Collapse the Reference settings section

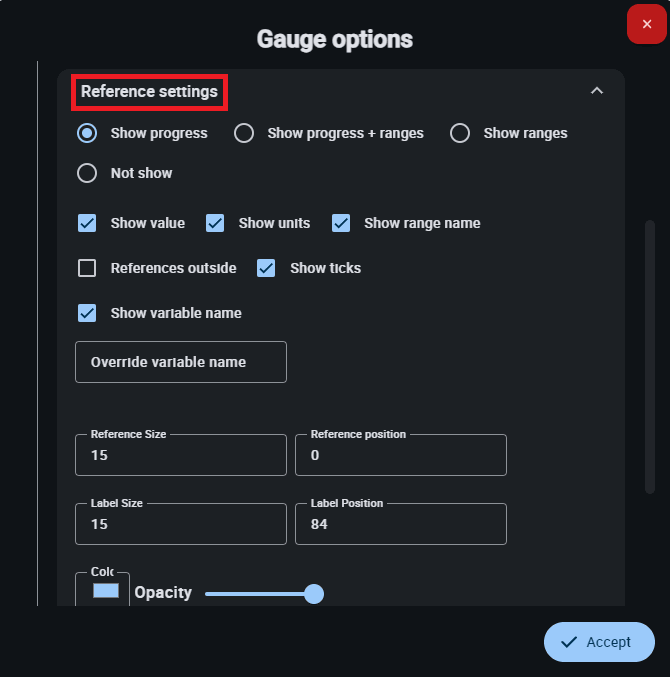[597, 91]
